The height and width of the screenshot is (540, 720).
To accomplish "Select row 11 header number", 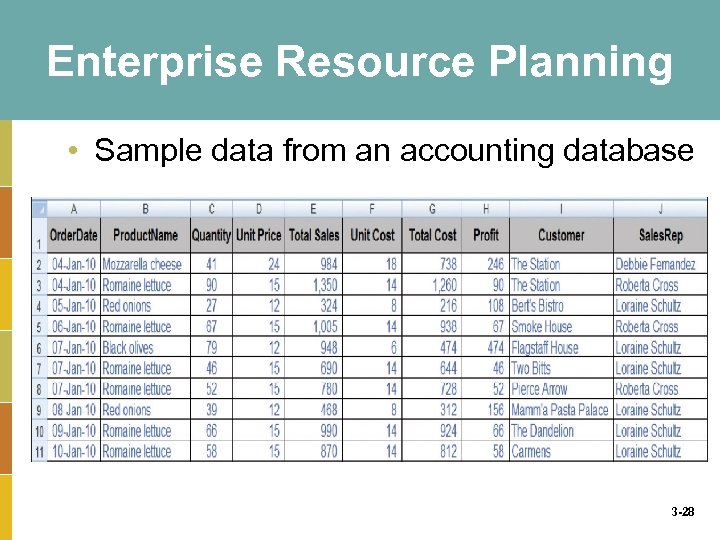I will 39,452.
